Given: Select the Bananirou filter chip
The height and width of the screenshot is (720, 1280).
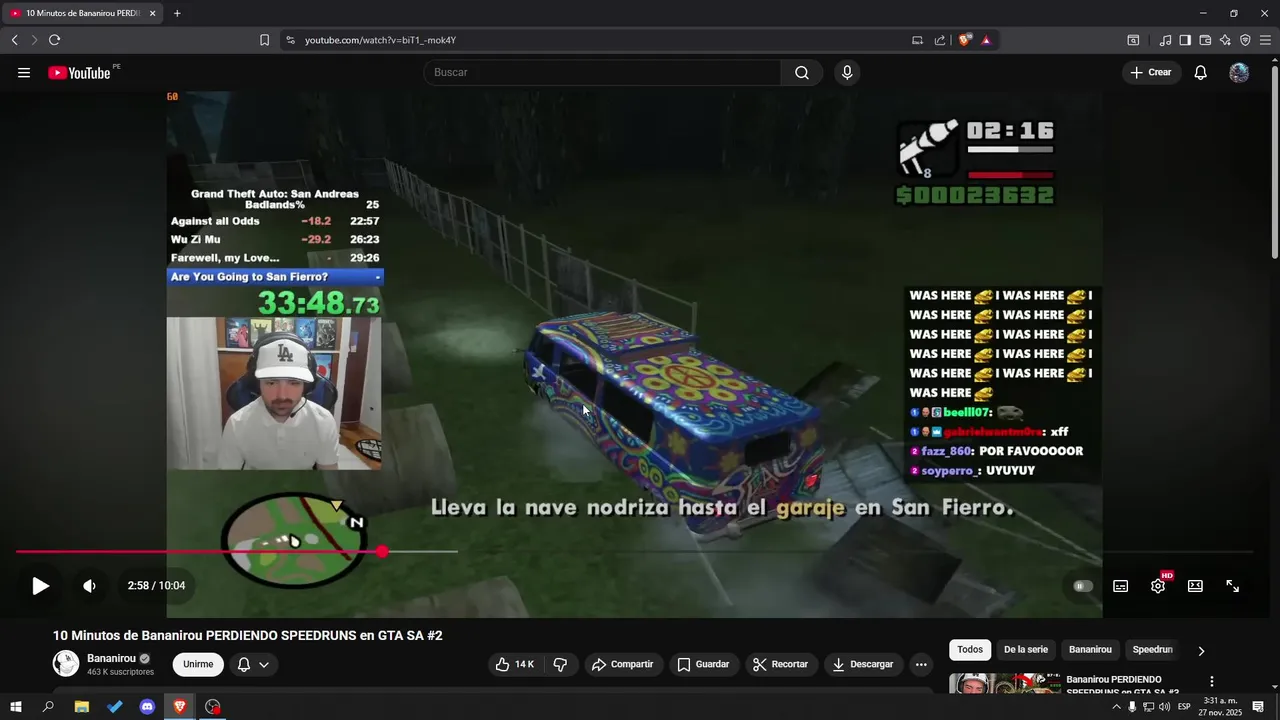Looking at the screenshot, I should click(x=1090, y=650).
